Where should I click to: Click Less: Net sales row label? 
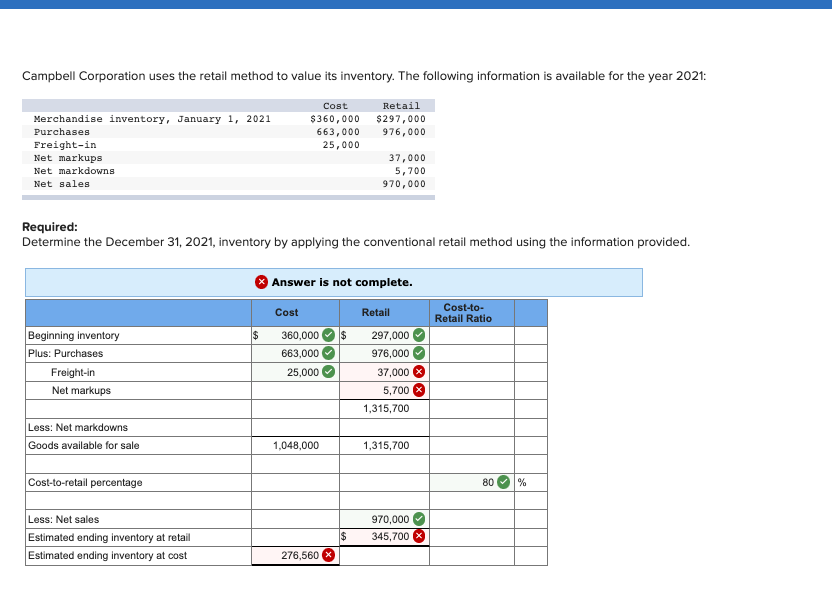click(x=64, y=519)
